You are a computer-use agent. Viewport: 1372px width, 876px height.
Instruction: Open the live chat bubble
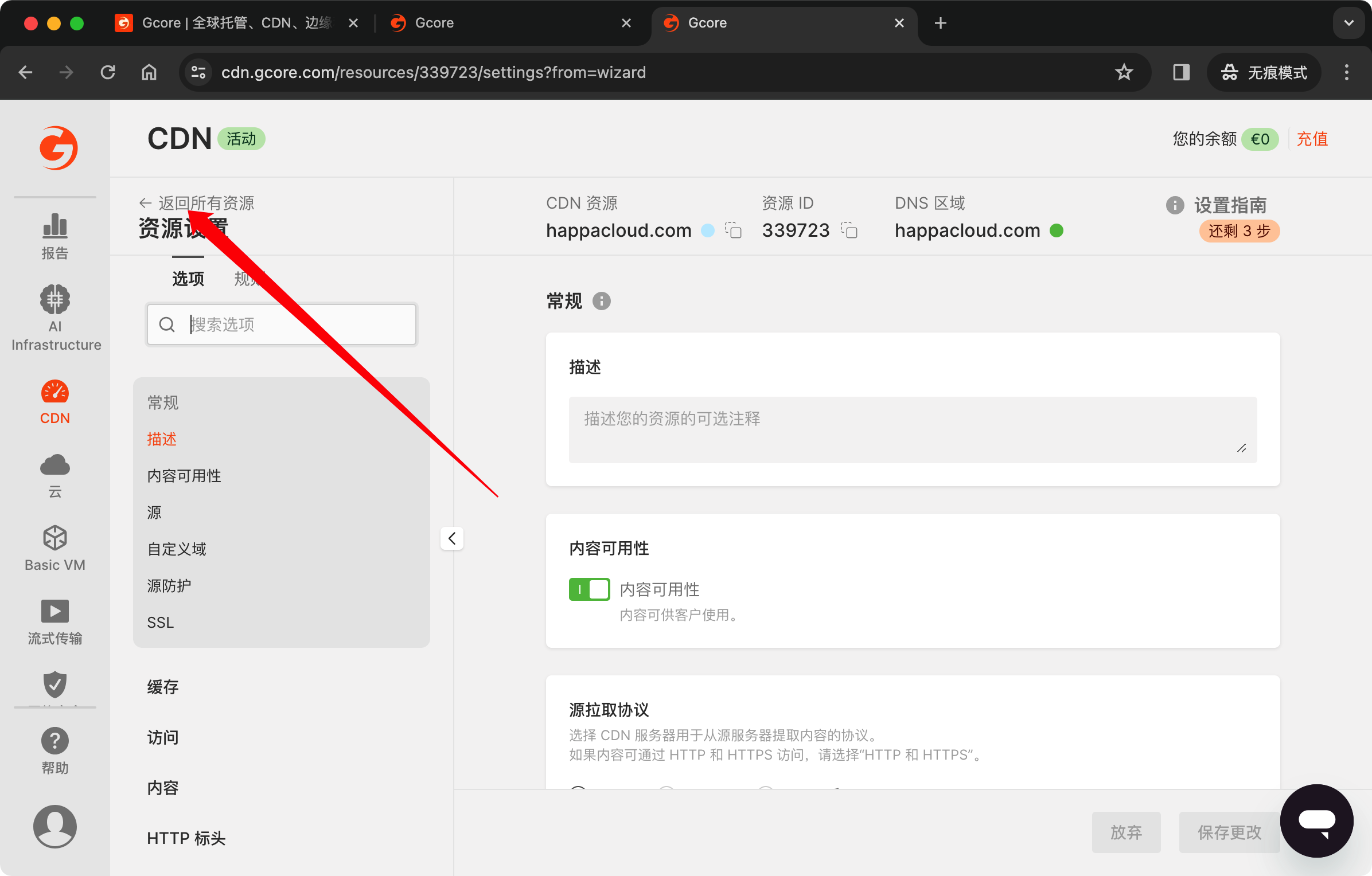click(x=1317, y=821)
